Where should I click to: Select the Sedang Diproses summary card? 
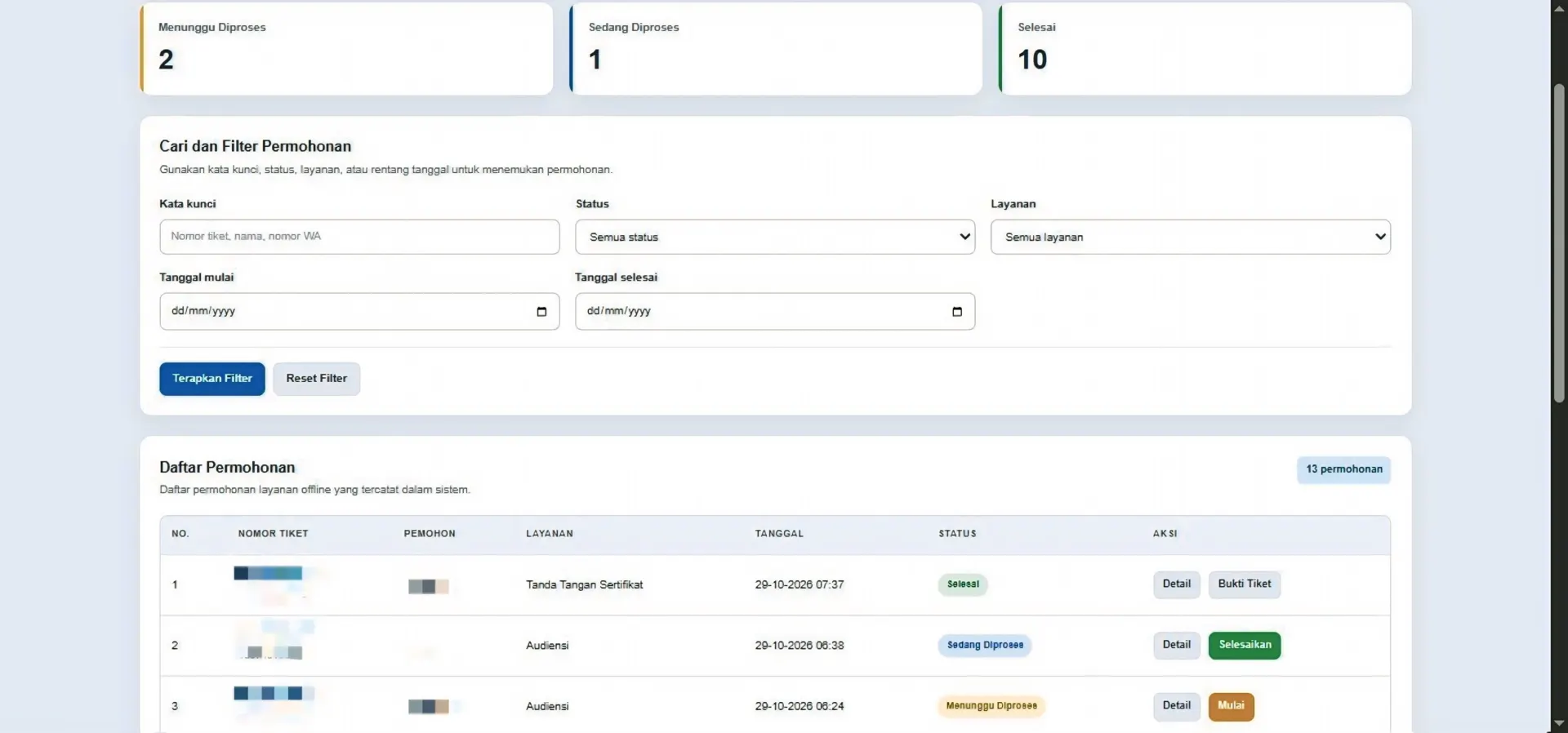coord(776,48)
